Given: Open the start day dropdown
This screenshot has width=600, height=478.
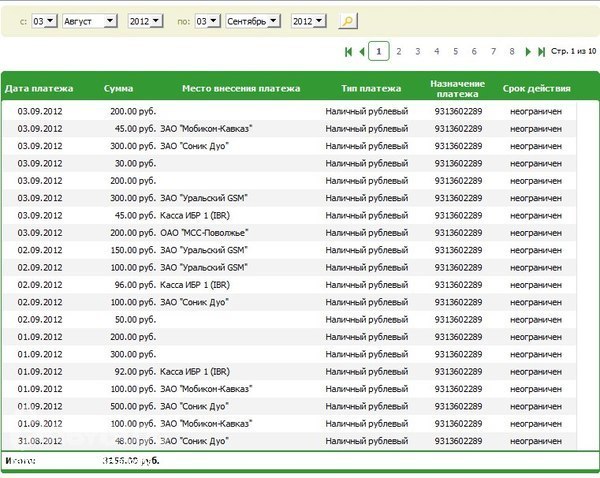Looking at the screenshot, I should (x=45, y=21).
